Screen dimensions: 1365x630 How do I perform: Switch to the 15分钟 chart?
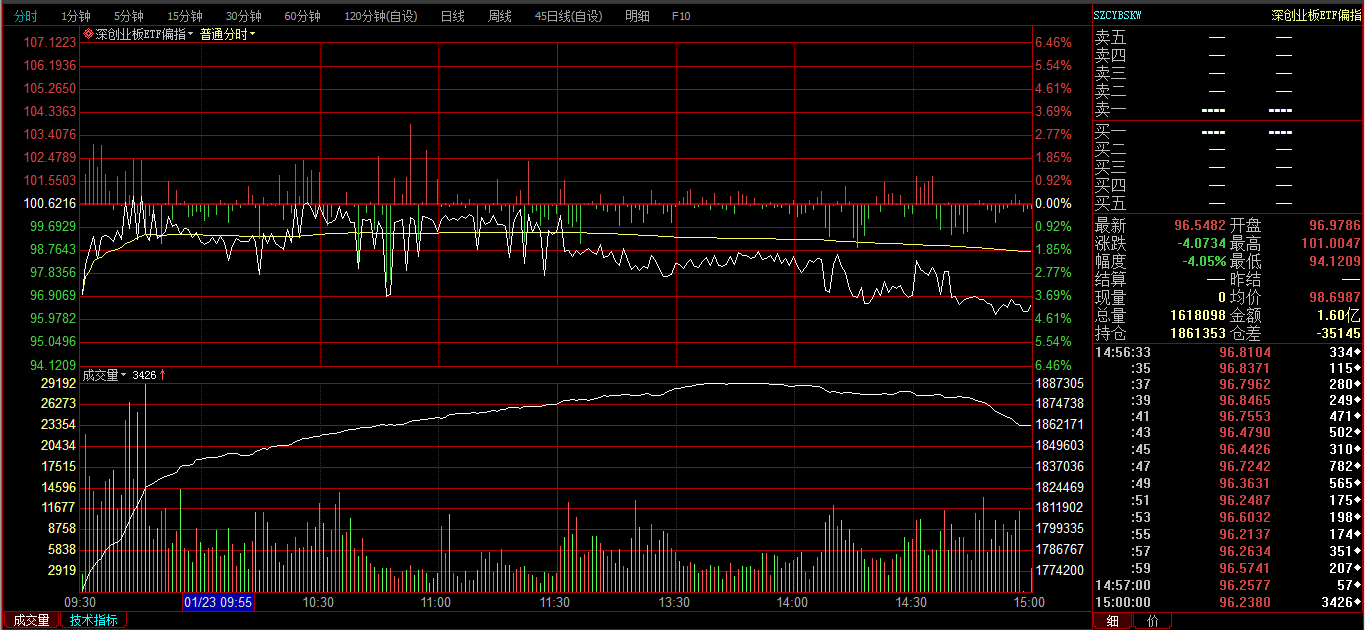pos(185,16)
